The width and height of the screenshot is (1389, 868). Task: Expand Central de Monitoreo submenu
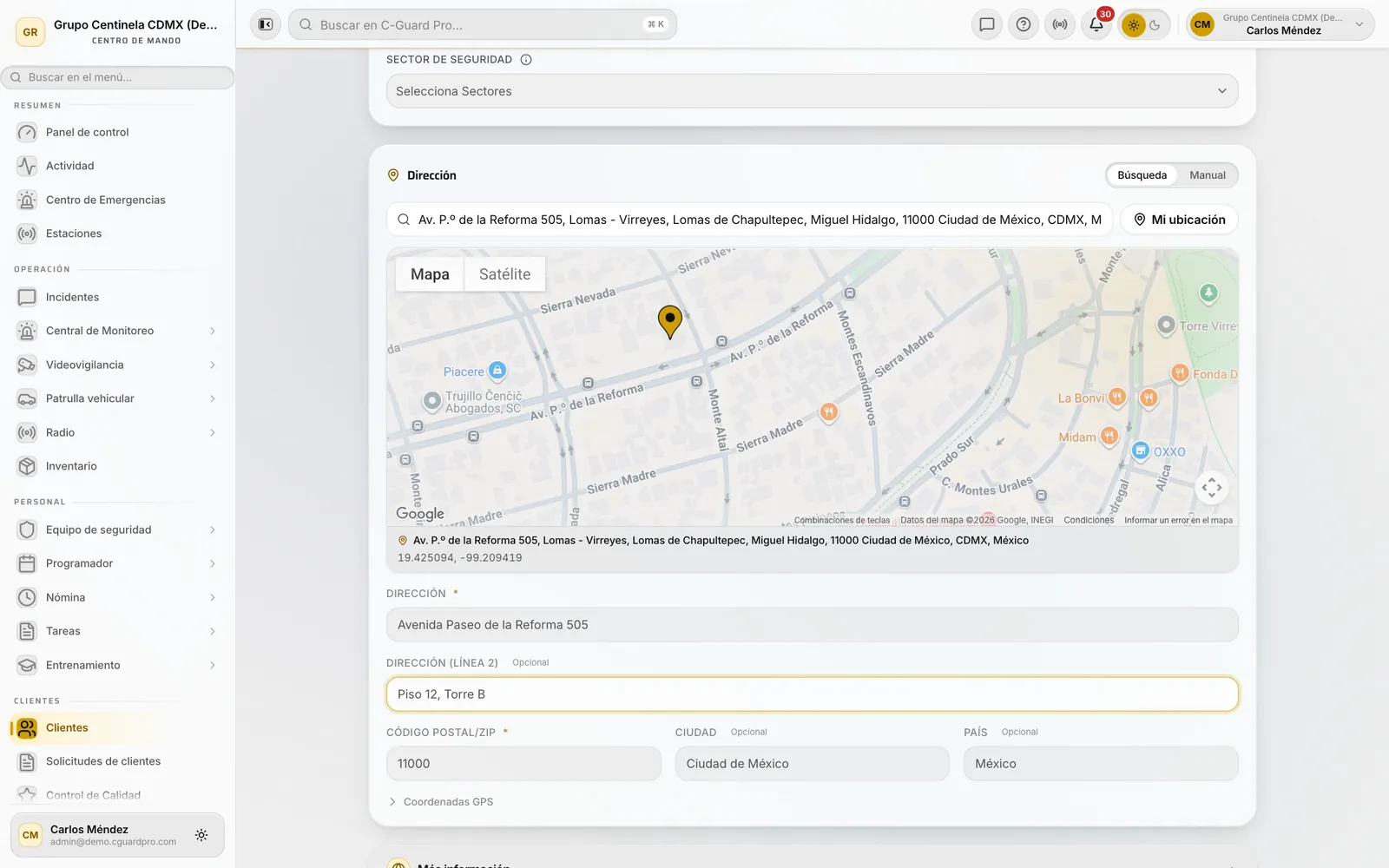tap(212, 331)
